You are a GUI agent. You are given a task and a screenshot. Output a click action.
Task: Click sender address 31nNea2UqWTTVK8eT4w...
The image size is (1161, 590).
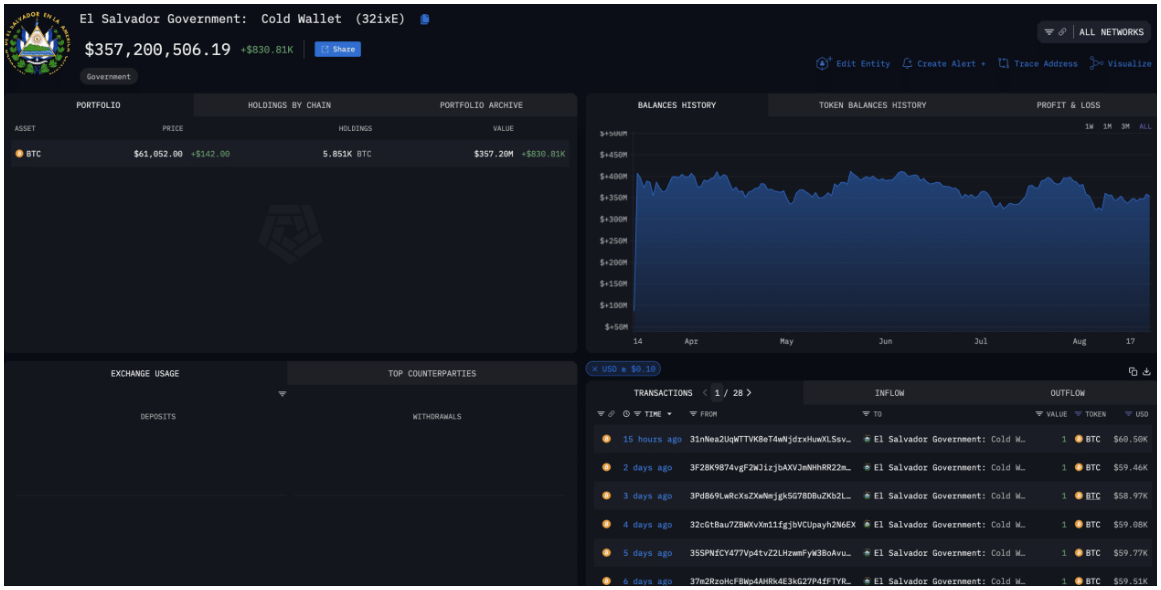[x=771, y=439]
